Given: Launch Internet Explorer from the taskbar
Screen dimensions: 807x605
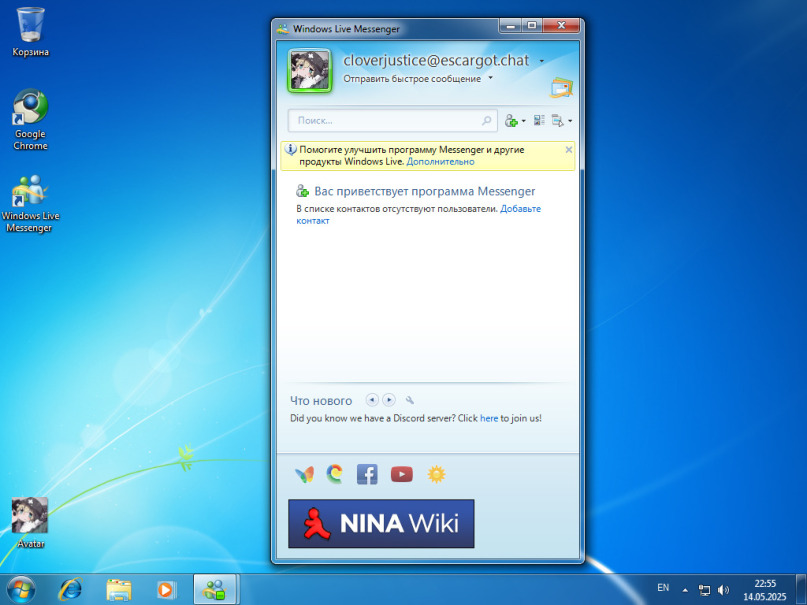Looking at the screenshot, I should click(x=70, y=590).
